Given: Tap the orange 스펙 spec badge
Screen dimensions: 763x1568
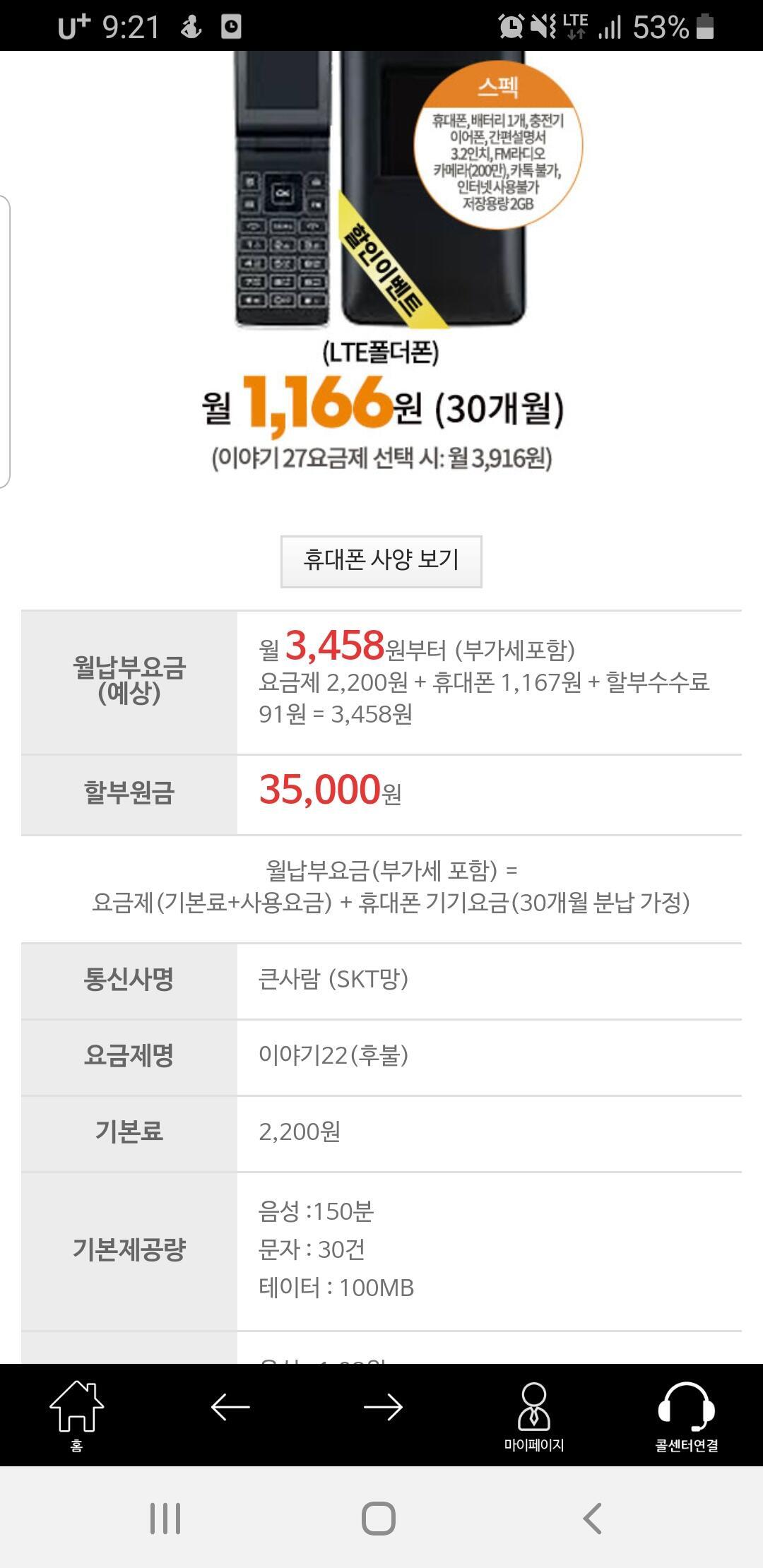Looking at the screenshot, I should pyautogui.click(x=498, y=145).
